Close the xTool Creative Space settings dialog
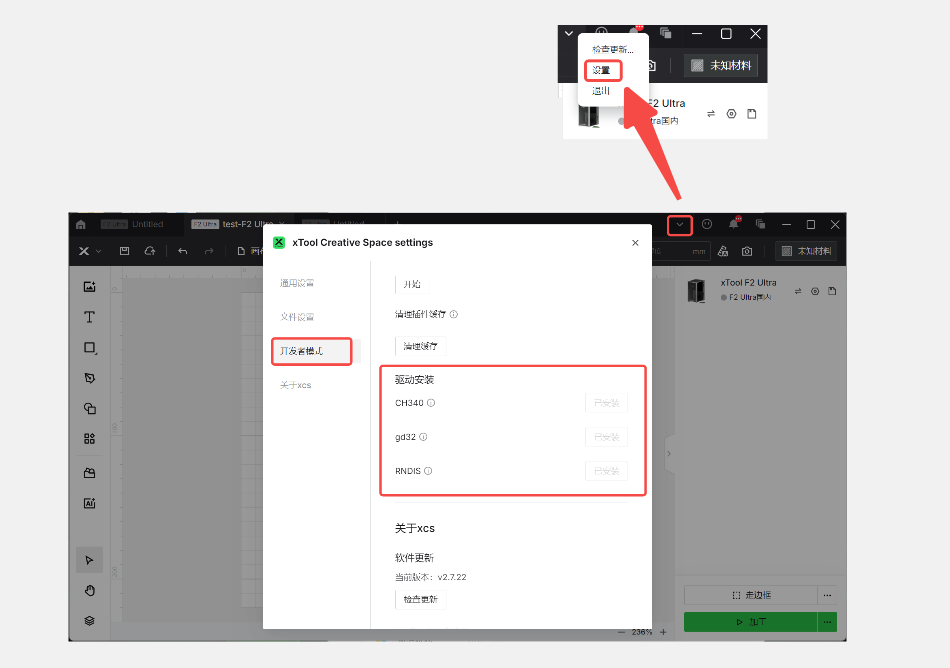This screenshot has width=950, height=668. pyautogui.click(x=635, y=242)
